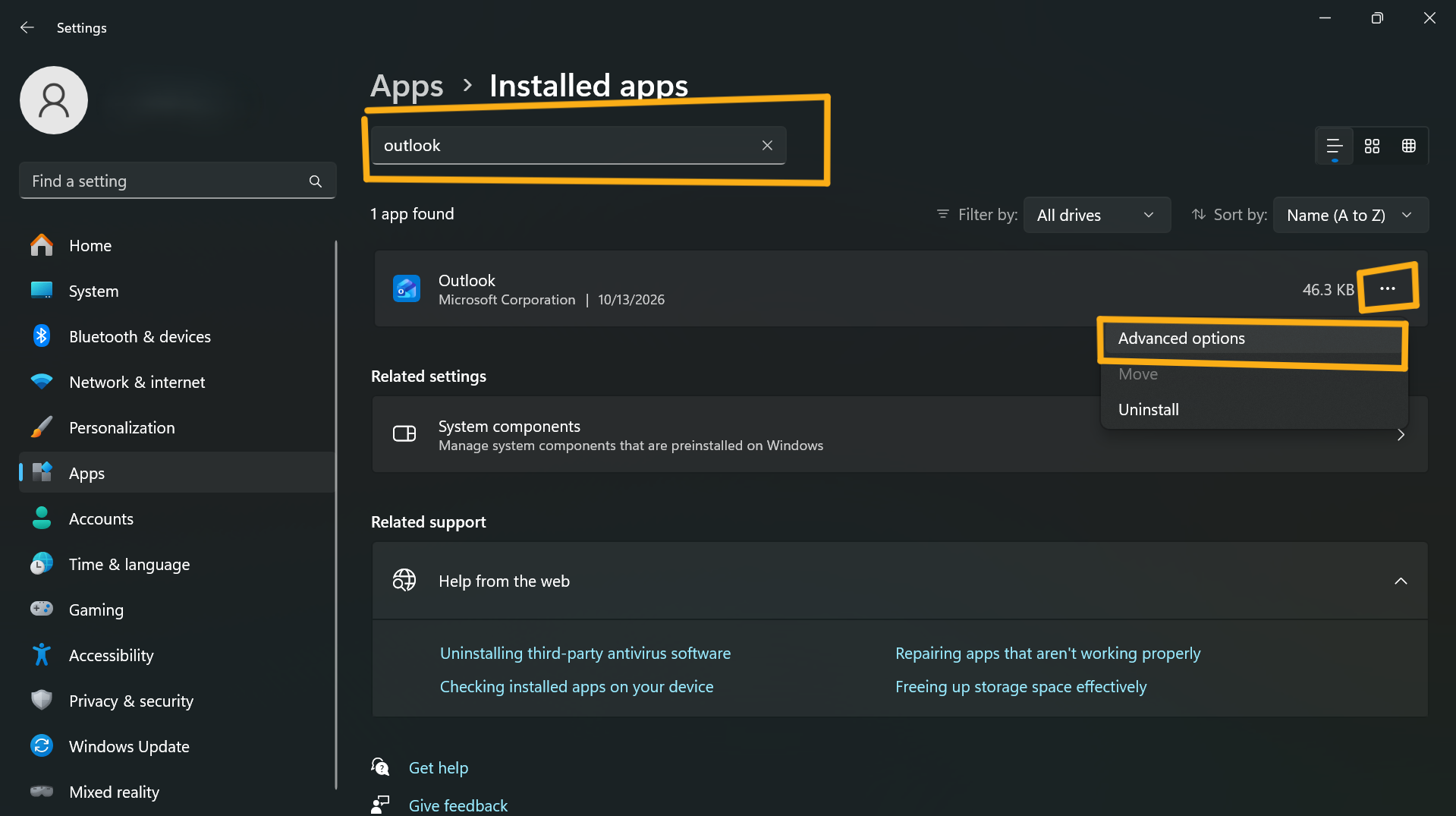Click the Outlook app icon

[x=407, y=288]
